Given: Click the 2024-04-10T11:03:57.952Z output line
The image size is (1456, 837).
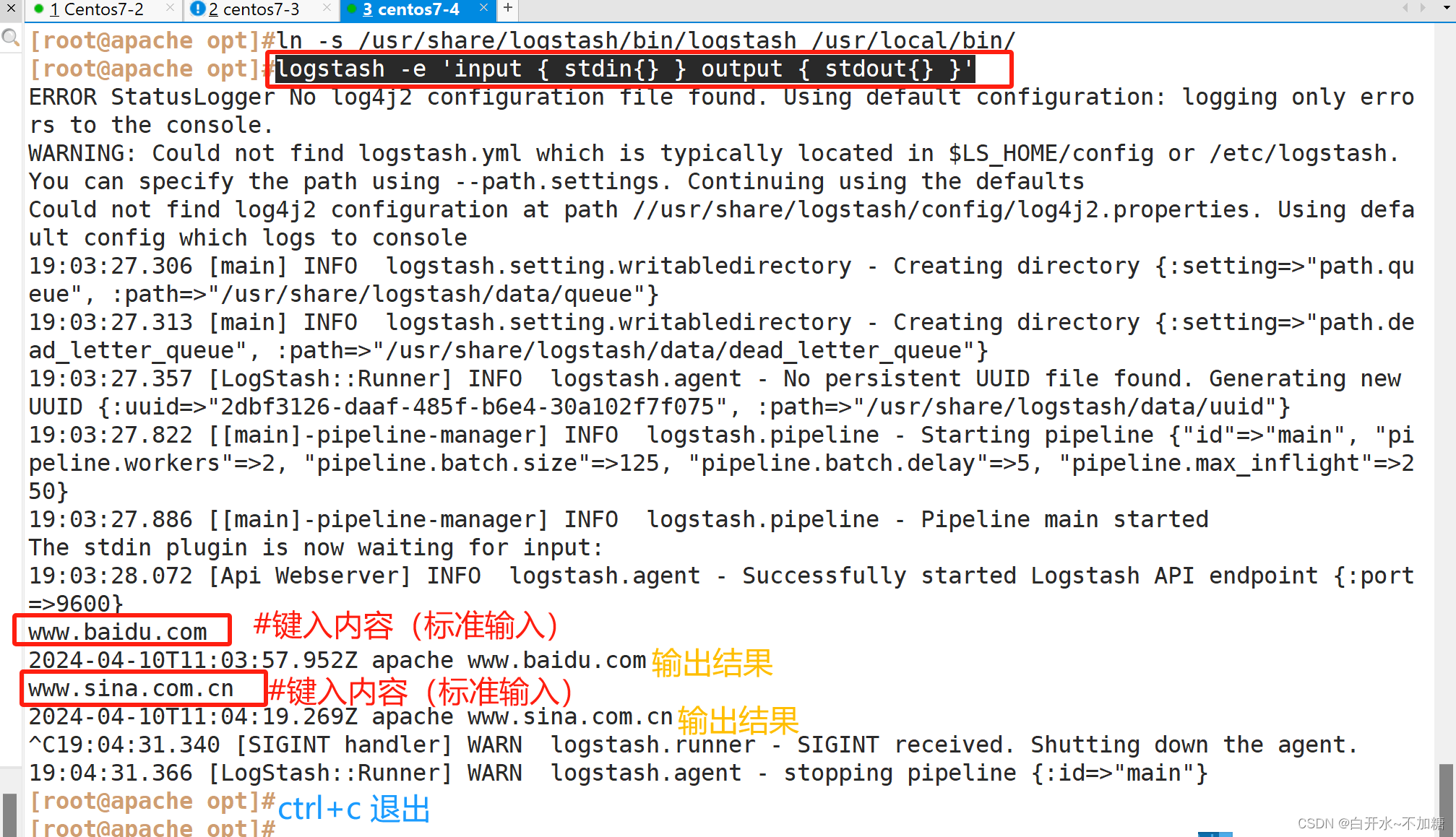Looking at the screenshot, I should [337, 660].
